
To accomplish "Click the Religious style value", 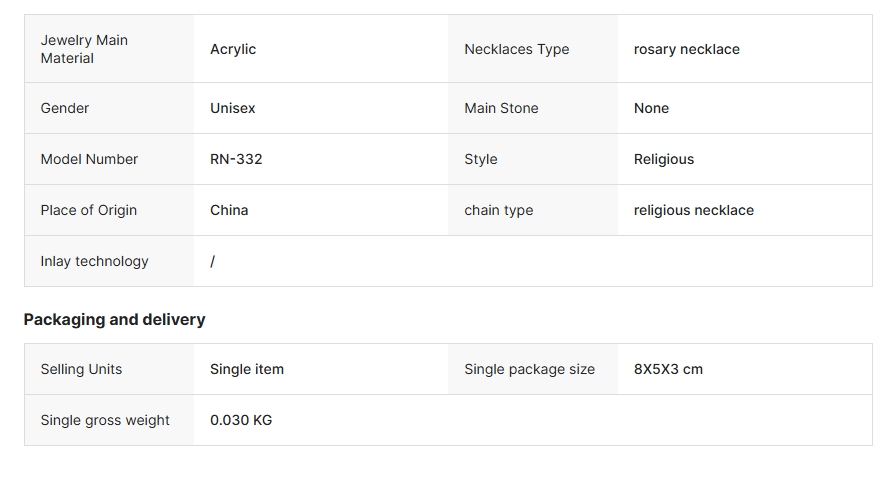I will coord(664,160).
